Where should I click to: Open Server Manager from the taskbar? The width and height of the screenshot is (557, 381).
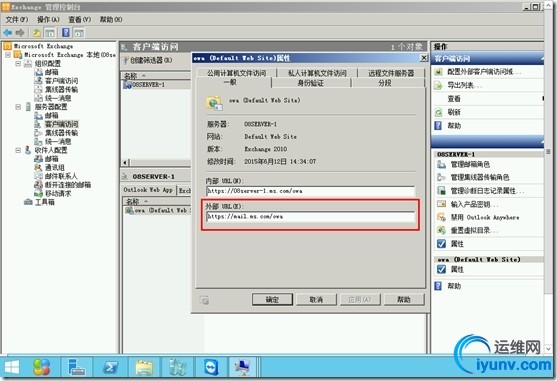tap(77, 368)
